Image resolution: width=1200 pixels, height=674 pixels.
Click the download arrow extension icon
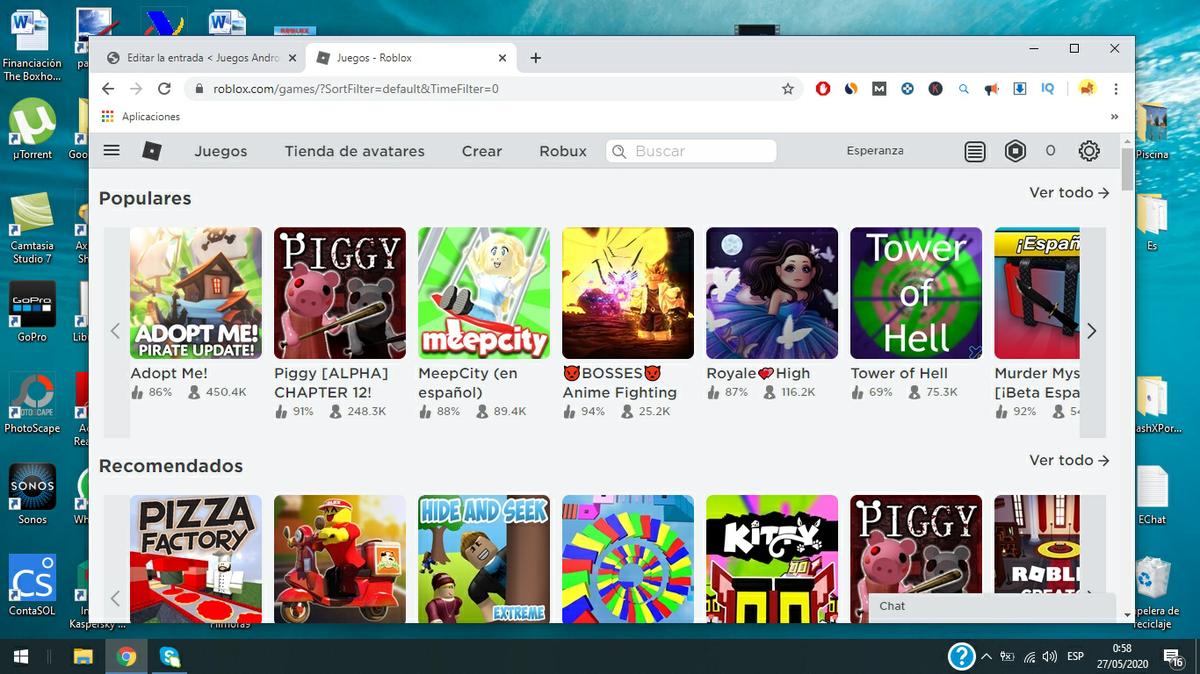(1019, 89)
